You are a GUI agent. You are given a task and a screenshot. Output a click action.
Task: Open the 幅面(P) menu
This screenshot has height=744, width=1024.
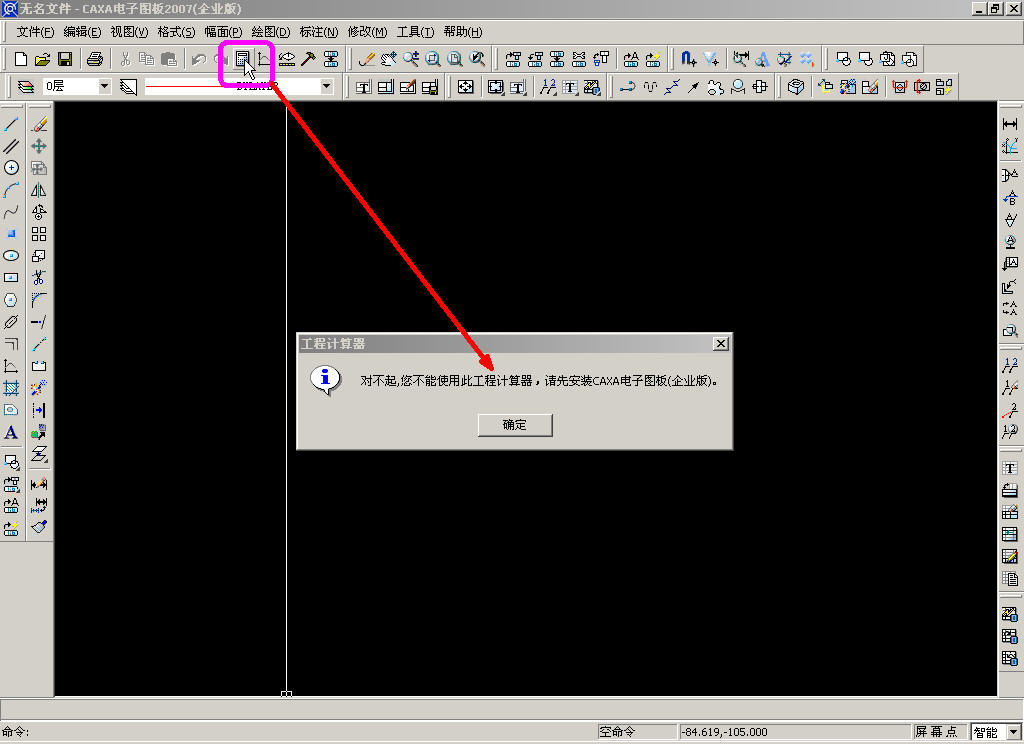223,31
